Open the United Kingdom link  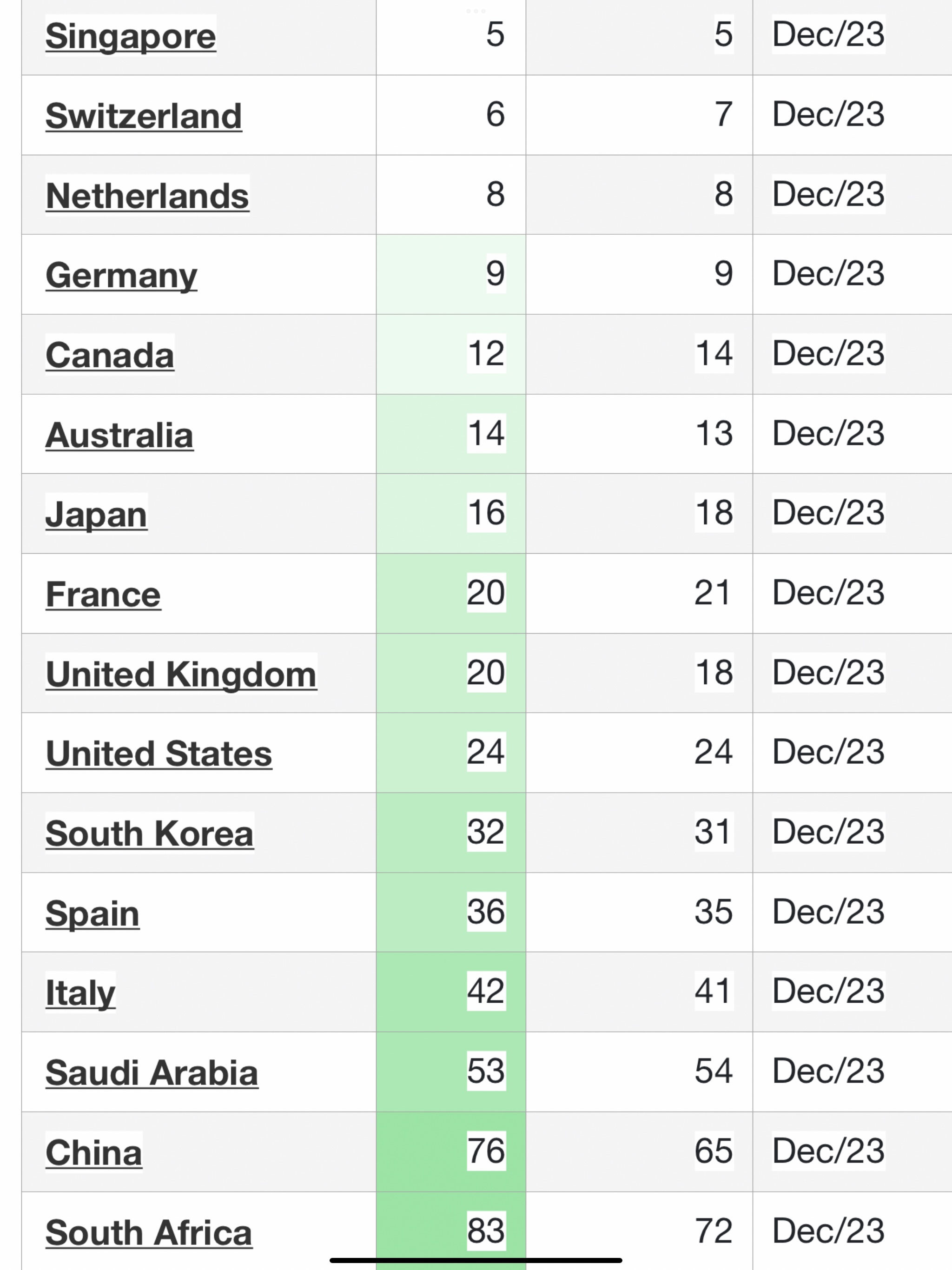click(x=181, y=674)
